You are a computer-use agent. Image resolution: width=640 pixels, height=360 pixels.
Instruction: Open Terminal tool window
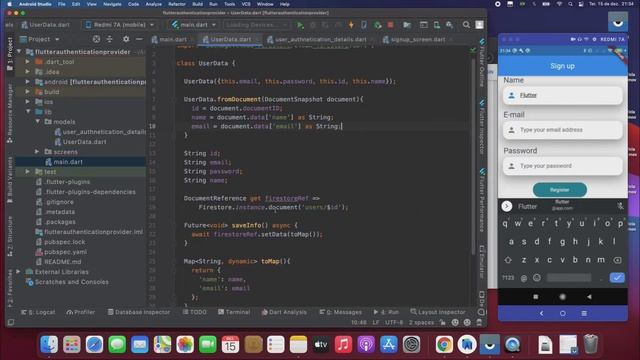pyautogui.click(x=233, y=312)
